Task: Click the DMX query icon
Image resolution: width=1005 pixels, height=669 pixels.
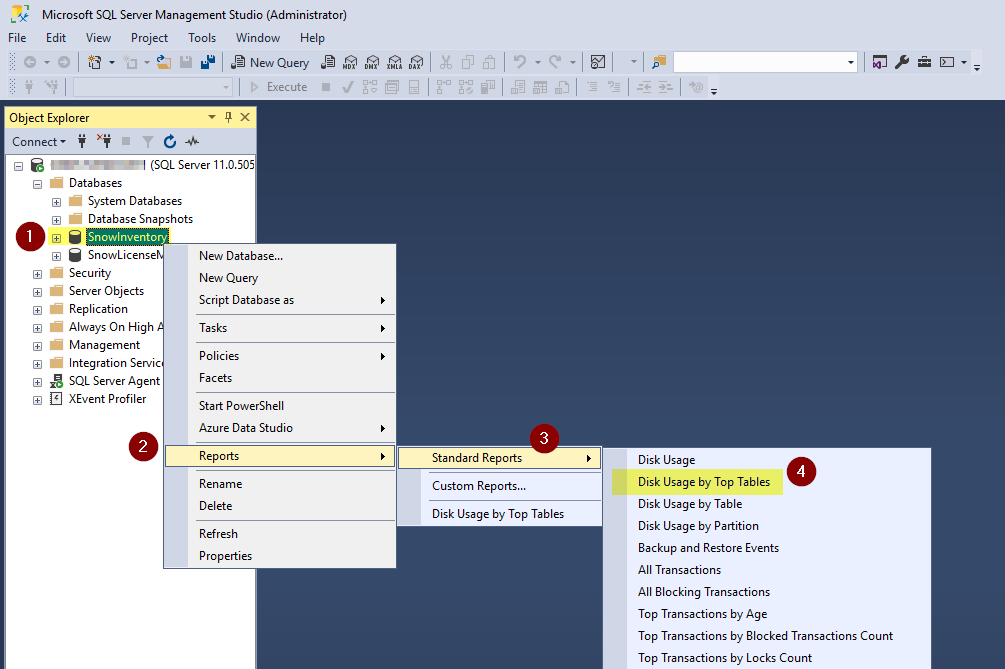Action: [x=372, y=62]
